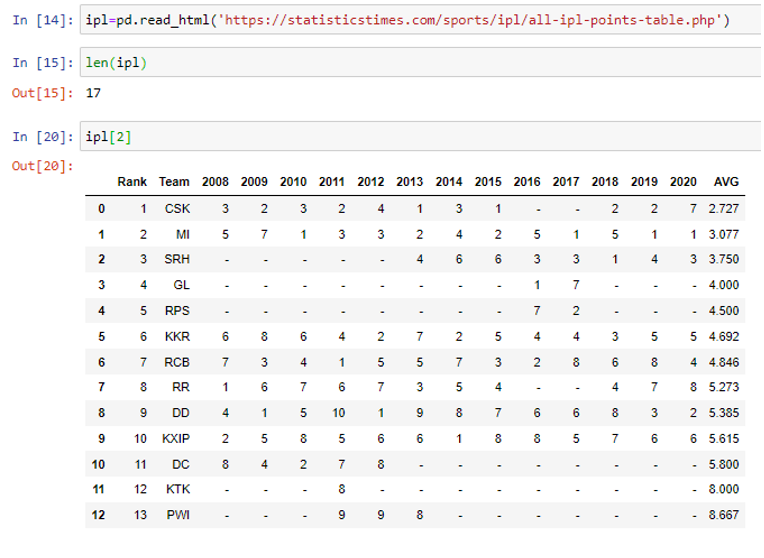Click the 2010 column header
This screenshot has height=558, width=764.
pos(293,182)
